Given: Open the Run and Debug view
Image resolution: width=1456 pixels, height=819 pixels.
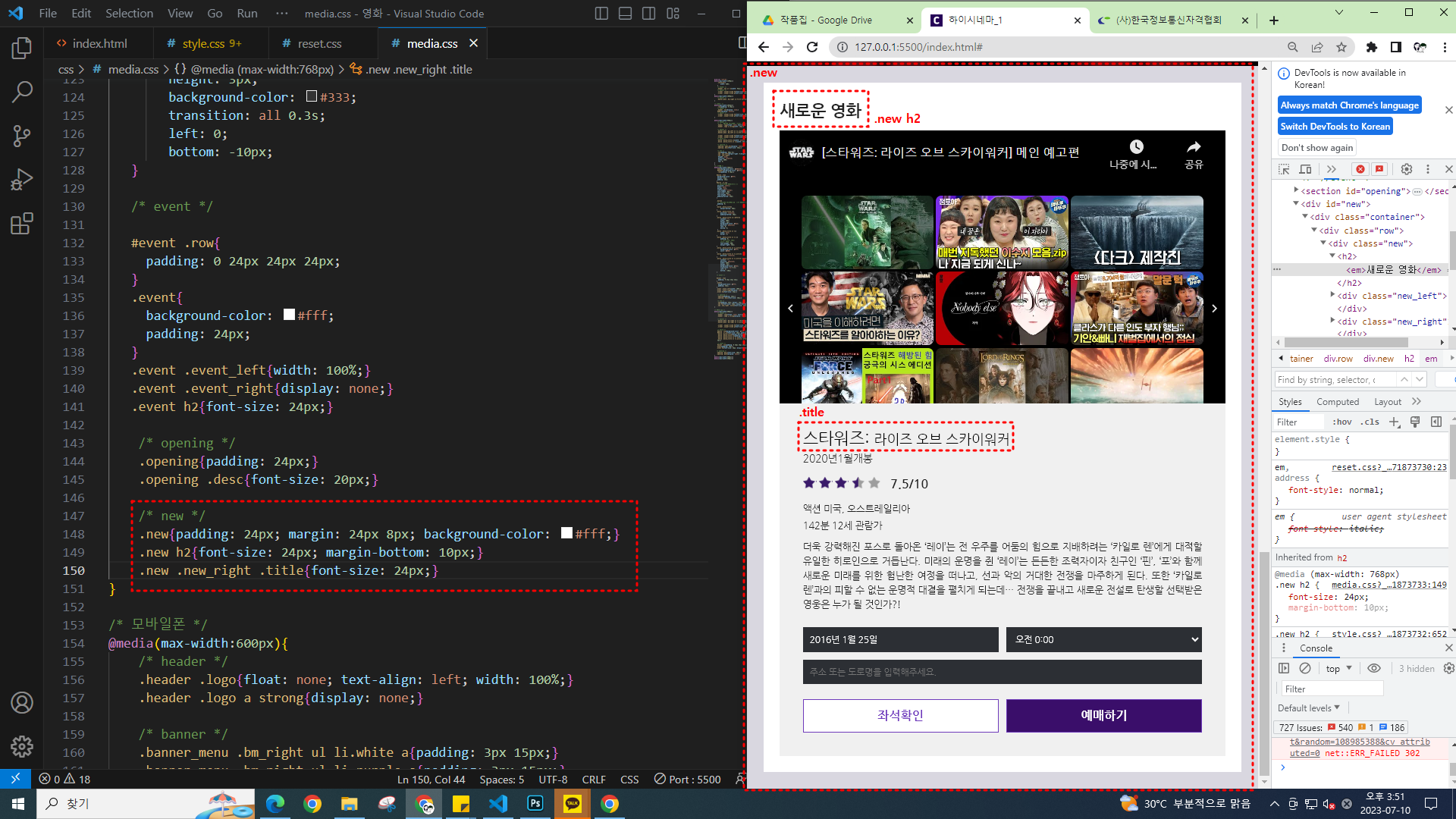Looking at the screenshot, I should 22,180.
